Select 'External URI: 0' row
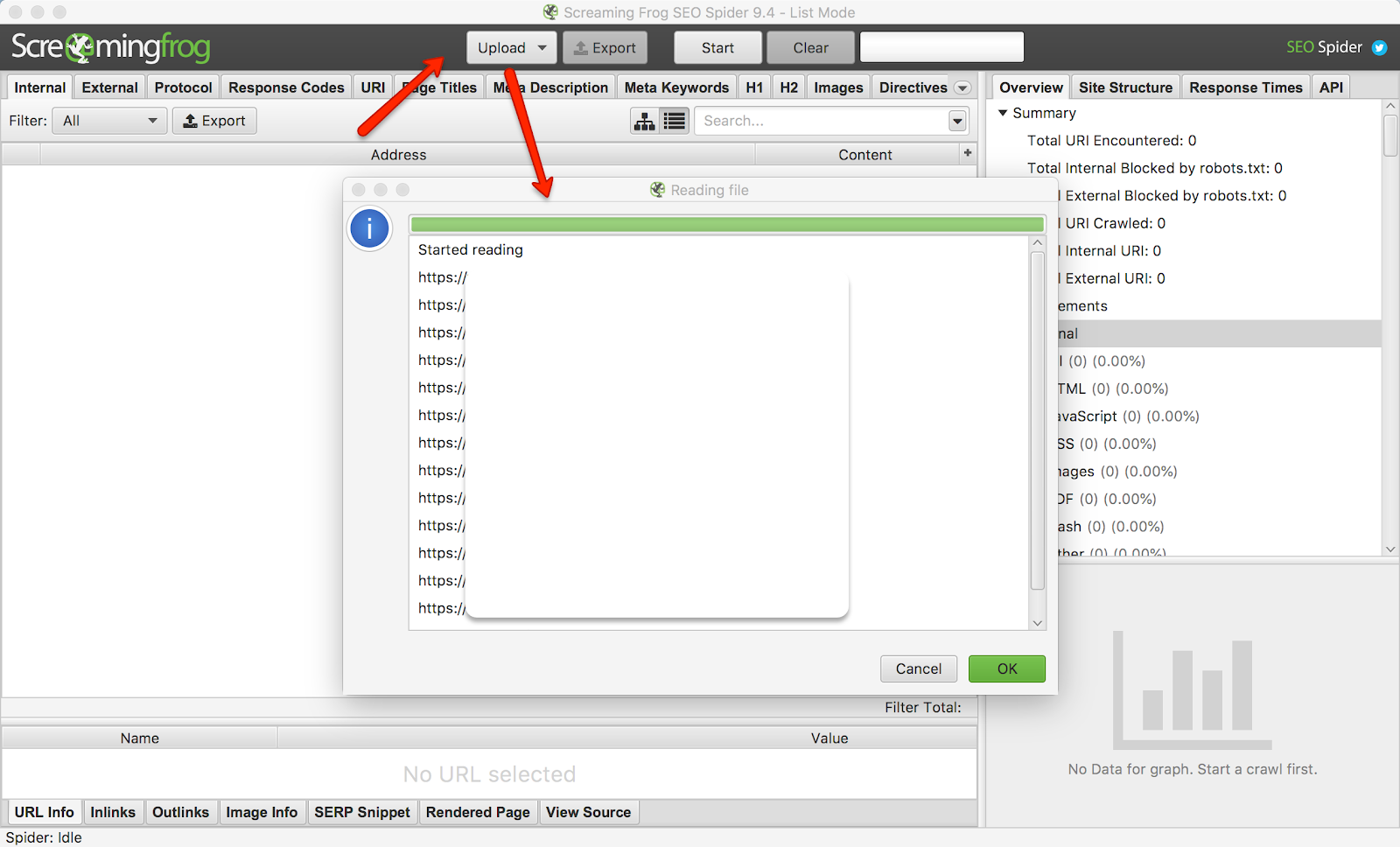 (x=1115, y=278)
